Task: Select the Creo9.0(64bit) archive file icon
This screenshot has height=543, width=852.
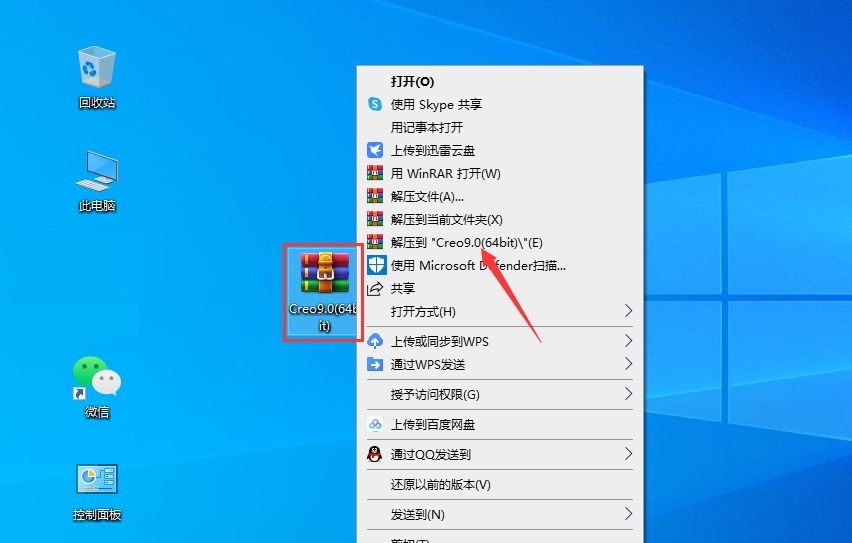Action: [x=324, y=273]
